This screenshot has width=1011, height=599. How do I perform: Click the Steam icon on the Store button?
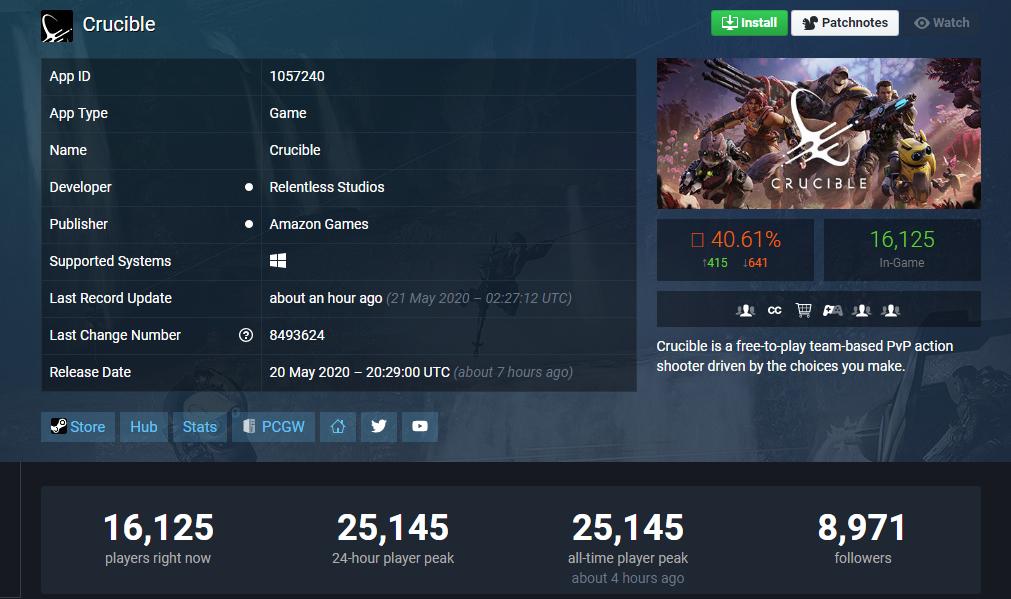(59, 426)
